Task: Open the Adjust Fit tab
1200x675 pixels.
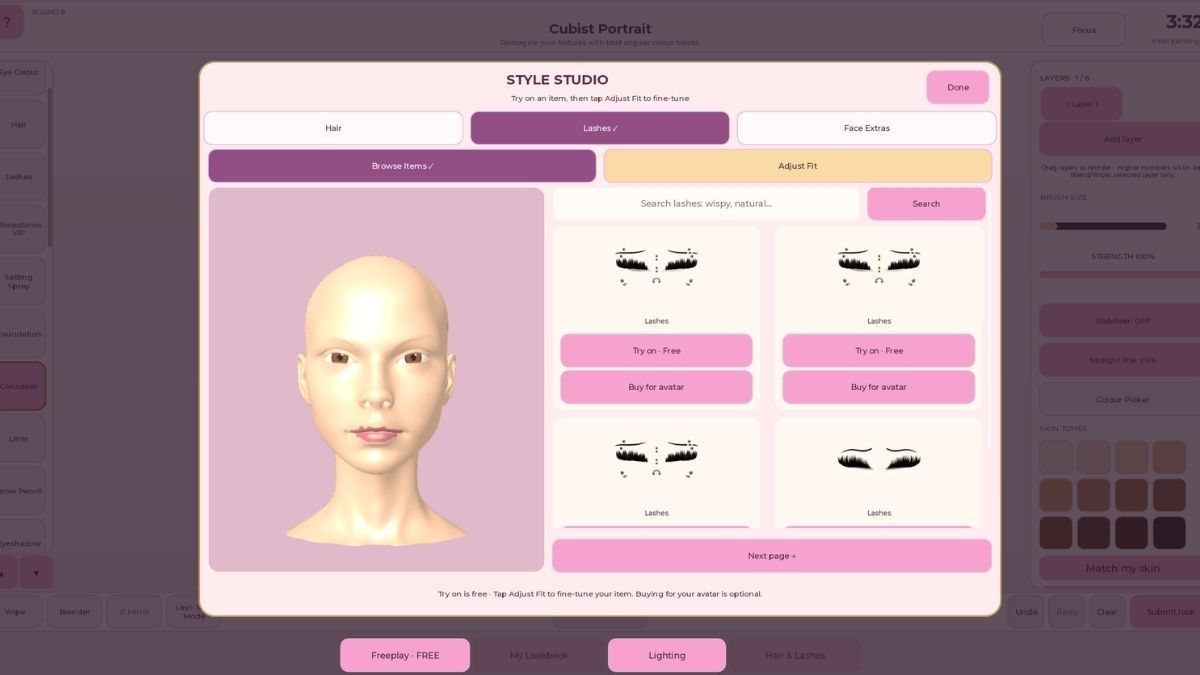Action: tap(797, 166)
